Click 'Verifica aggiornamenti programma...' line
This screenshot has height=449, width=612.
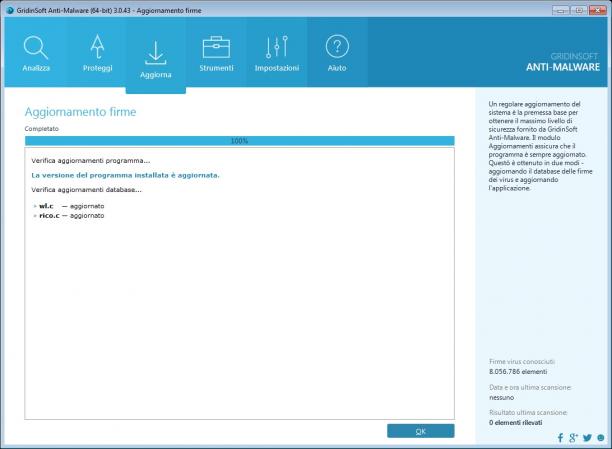(91, 160)
